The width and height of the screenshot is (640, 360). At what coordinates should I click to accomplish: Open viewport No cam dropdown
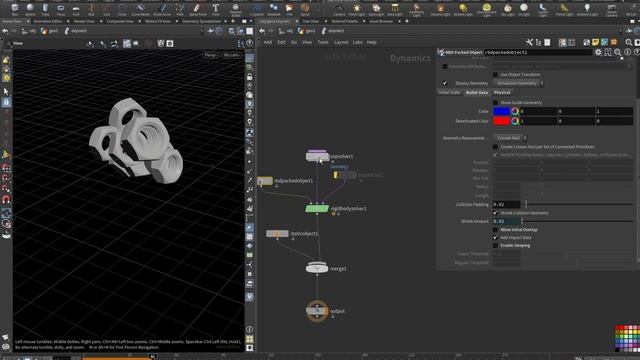pyautogui.click(x=231, y=55)
